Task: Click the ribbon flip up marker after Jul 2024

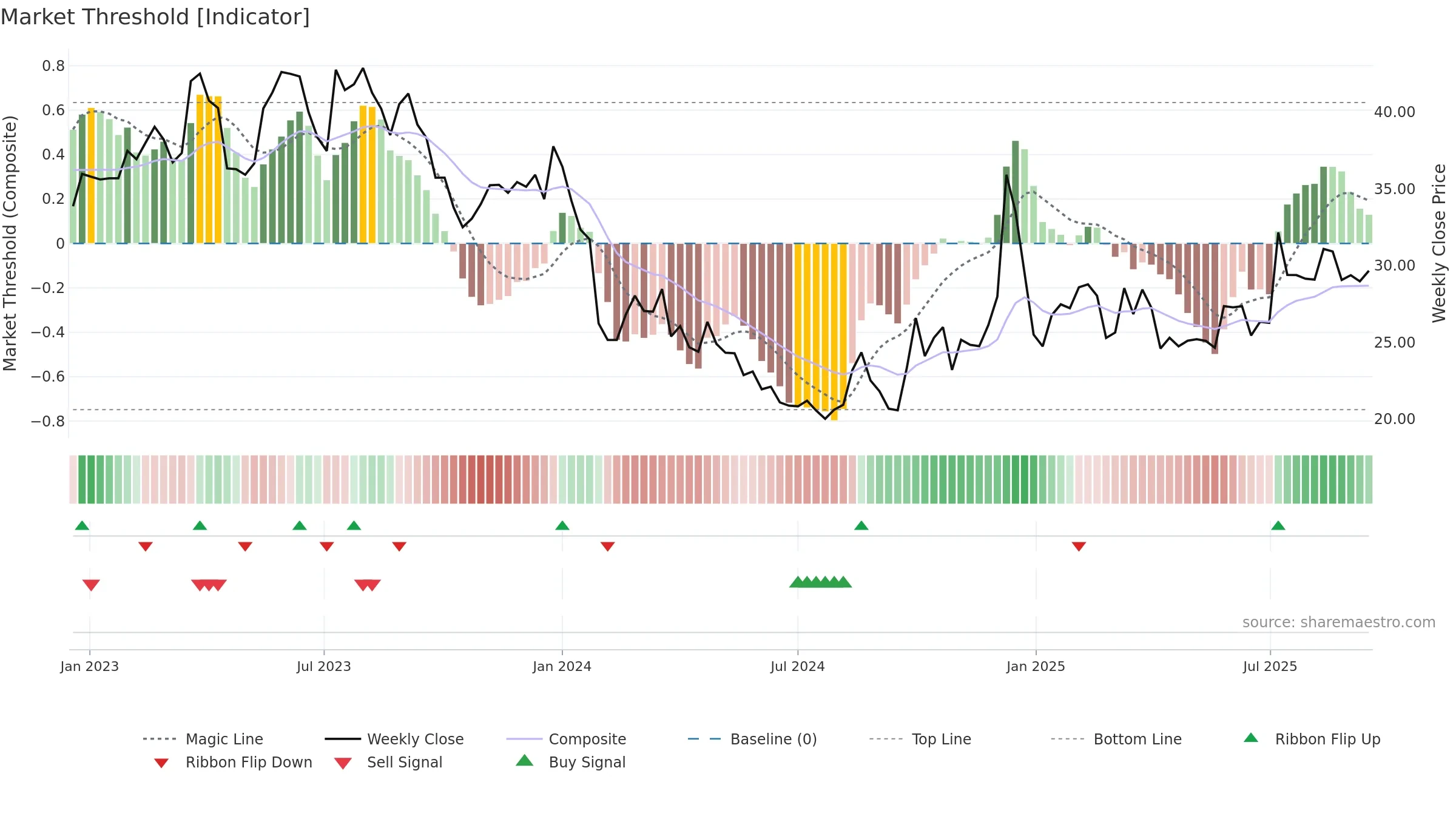Action: click(861, 525)
